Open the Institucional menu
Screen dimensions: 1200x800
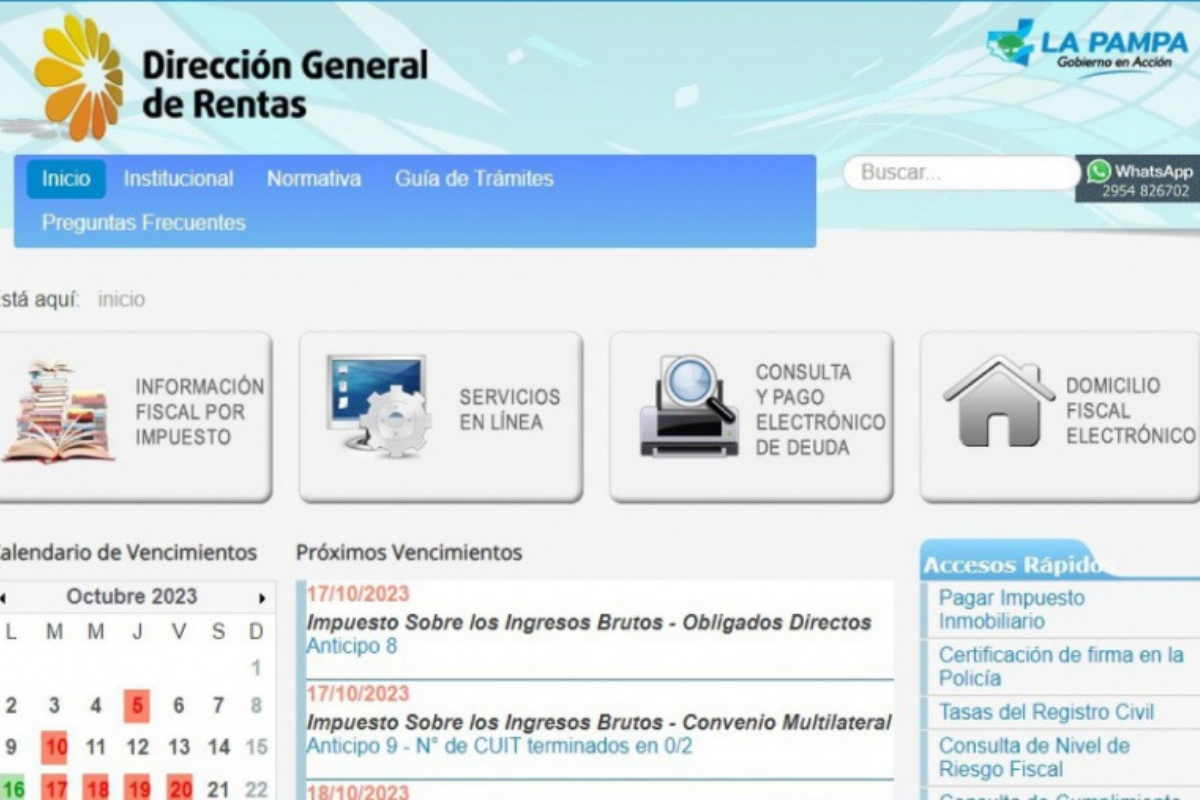pos(178,179)
